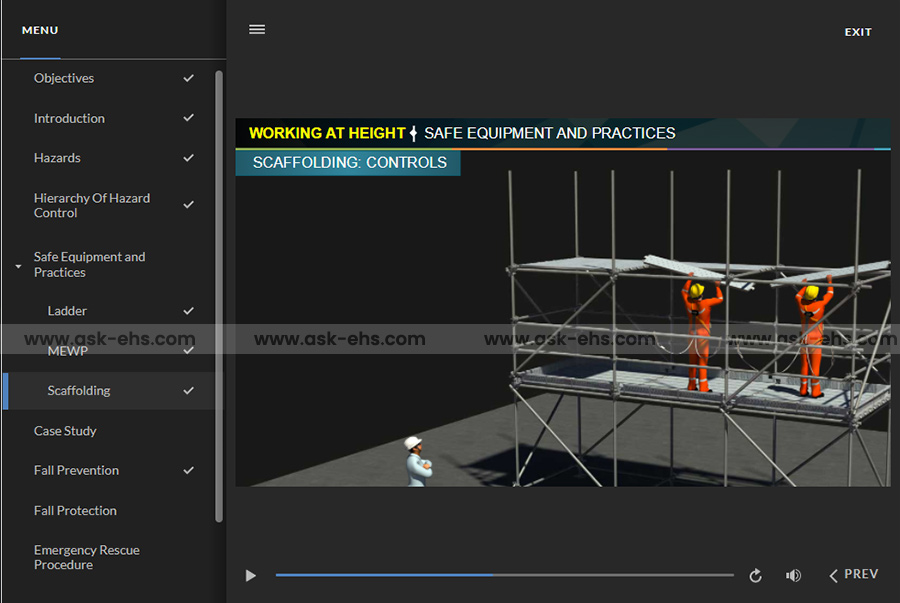Click the checkmark beside Fall Prevention
The image size is (900, 603).
[x=188, y=470]
